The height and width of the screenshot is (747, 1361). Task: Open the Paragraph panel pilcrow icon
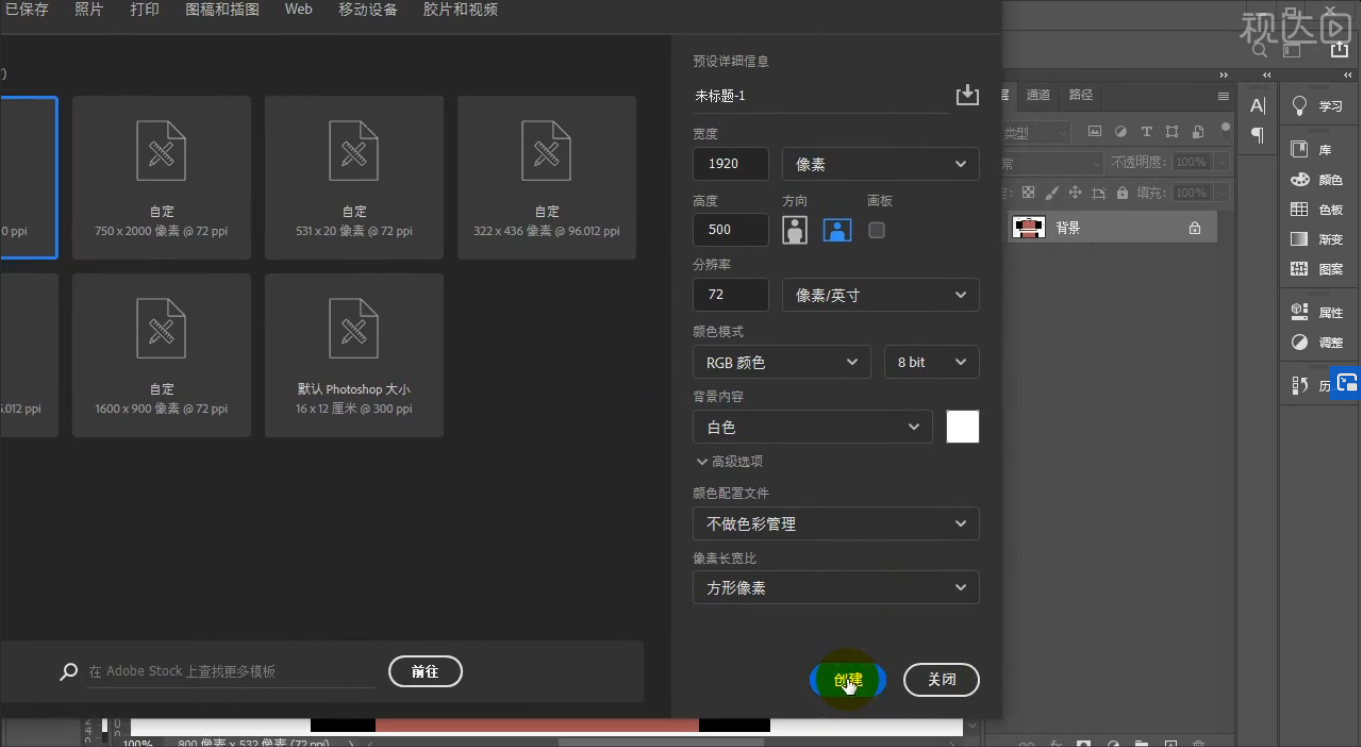click(x=1257, y=135)
